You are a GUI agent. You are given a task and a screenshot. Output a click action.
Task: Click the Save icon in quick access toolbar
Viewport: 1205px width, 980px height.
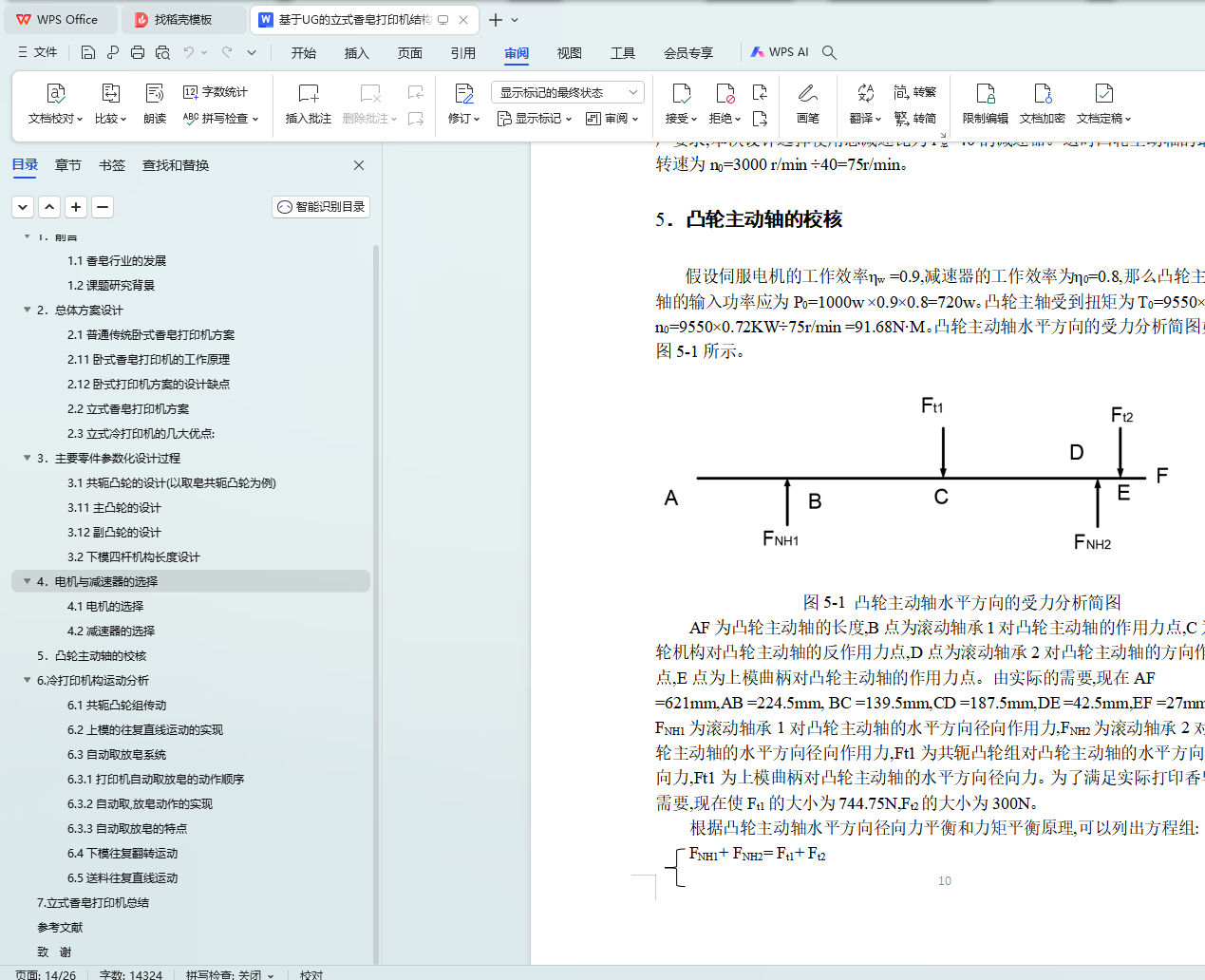88,52
